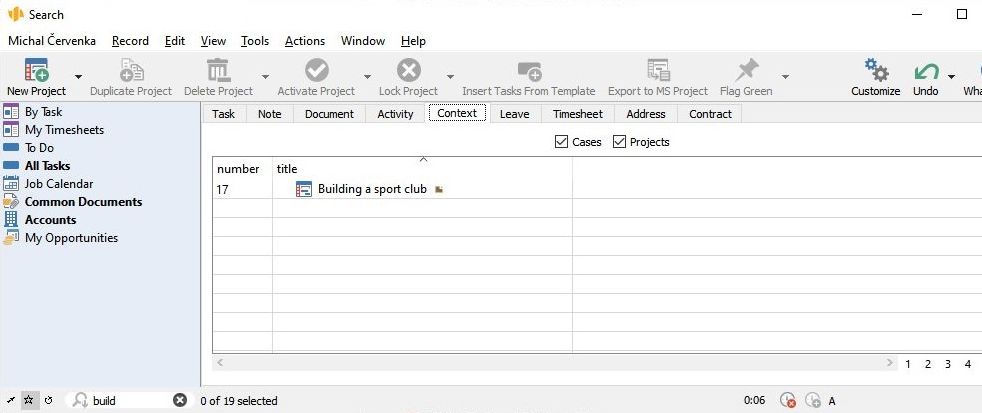Uncheck the Cases checkbox

pyautogui.click(x=561, y=142)
